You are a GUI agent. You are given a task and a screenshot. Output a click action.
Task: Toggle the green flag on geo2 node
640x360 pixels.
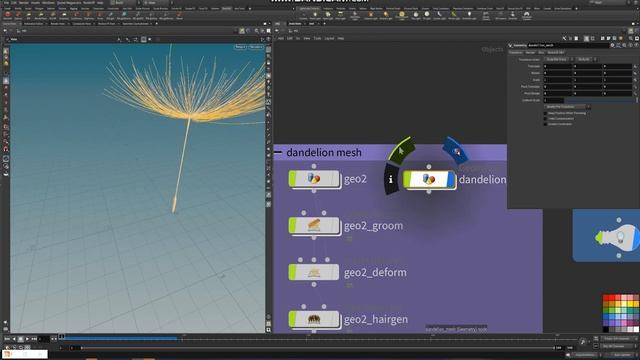tap(293, 178)
